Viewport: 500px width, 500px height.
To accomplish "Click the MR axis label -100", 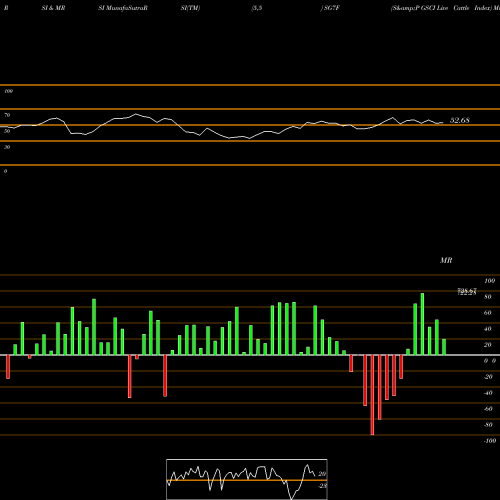I will (x=490, y=441).
